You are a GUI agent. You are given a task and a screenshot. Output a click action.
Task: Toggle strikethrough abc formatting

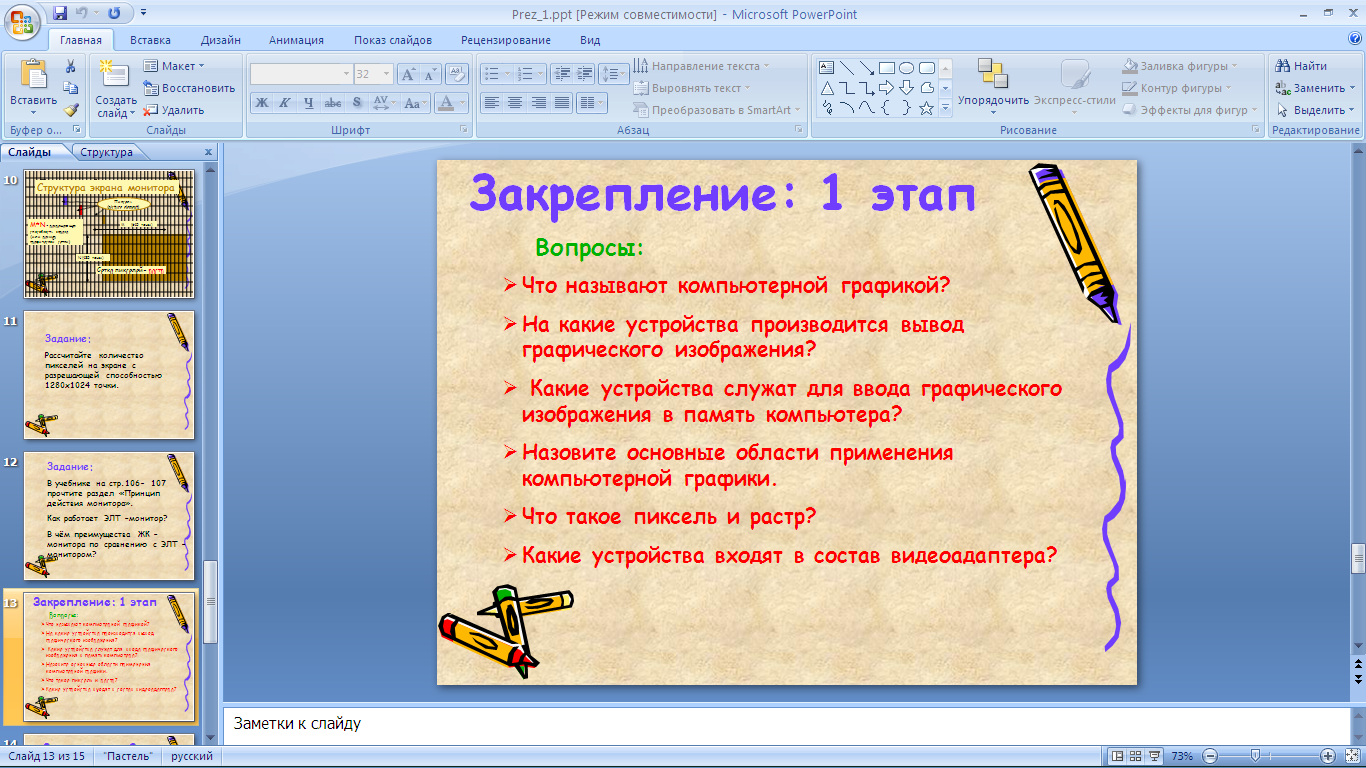pos(332,102)
